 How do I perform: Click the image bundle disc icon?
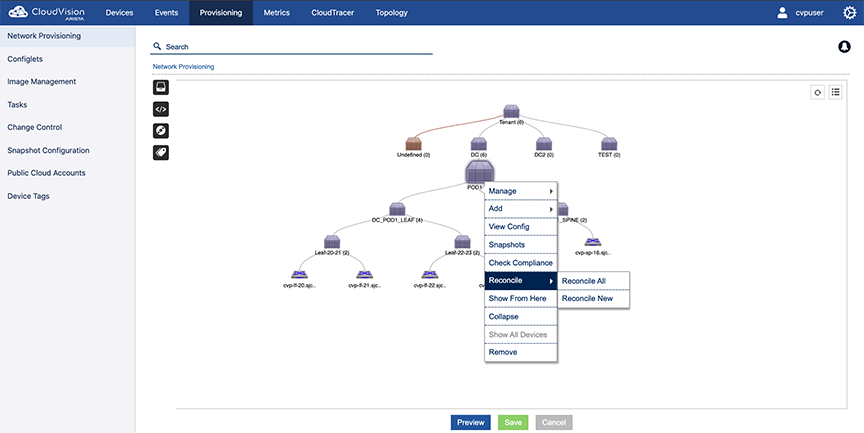161,131
